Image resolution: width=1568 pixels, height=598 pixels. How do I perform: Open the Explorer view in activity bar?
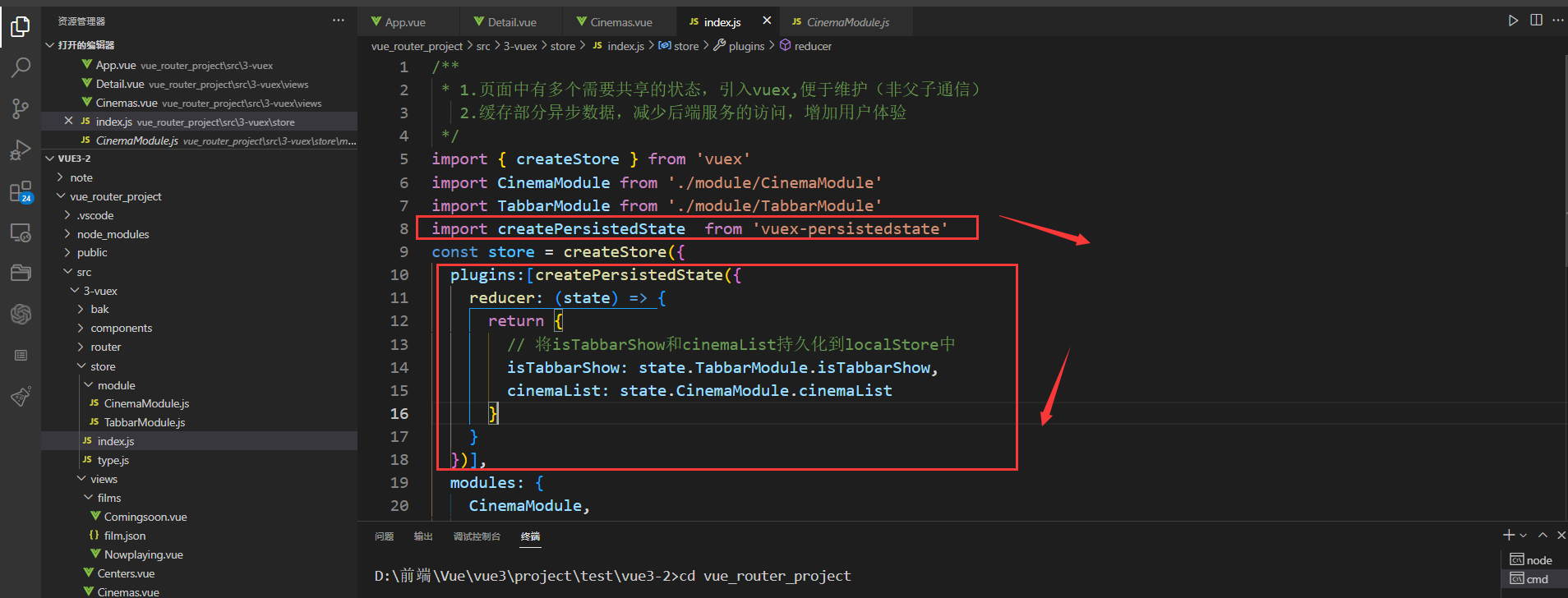click(x=21, y=27)
